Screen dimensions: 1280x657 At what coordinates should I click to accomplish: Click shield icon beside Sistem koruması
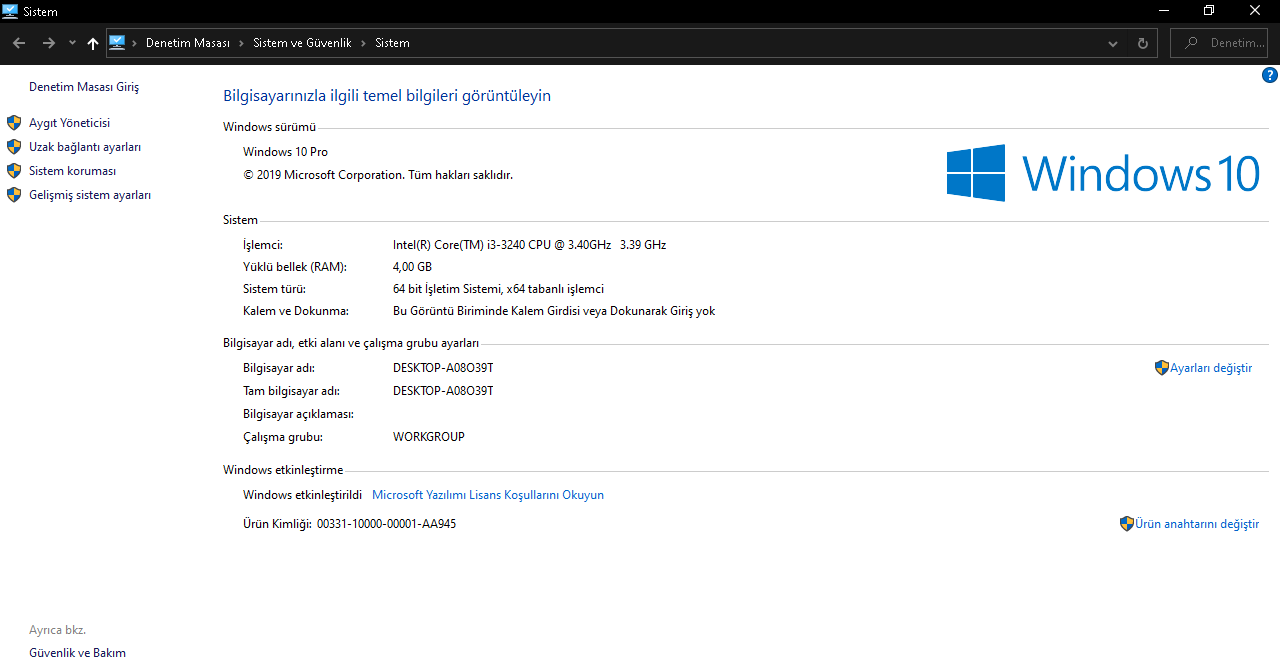pos(14,171)
